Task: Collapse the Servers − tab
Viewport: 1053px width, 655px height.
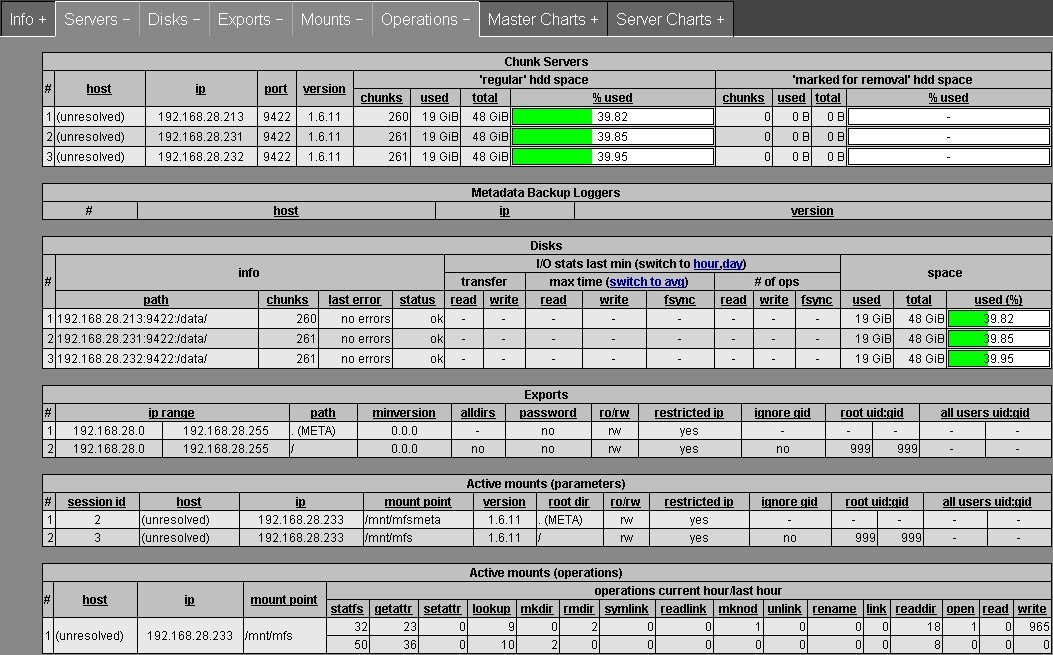Action: [97, 19]
